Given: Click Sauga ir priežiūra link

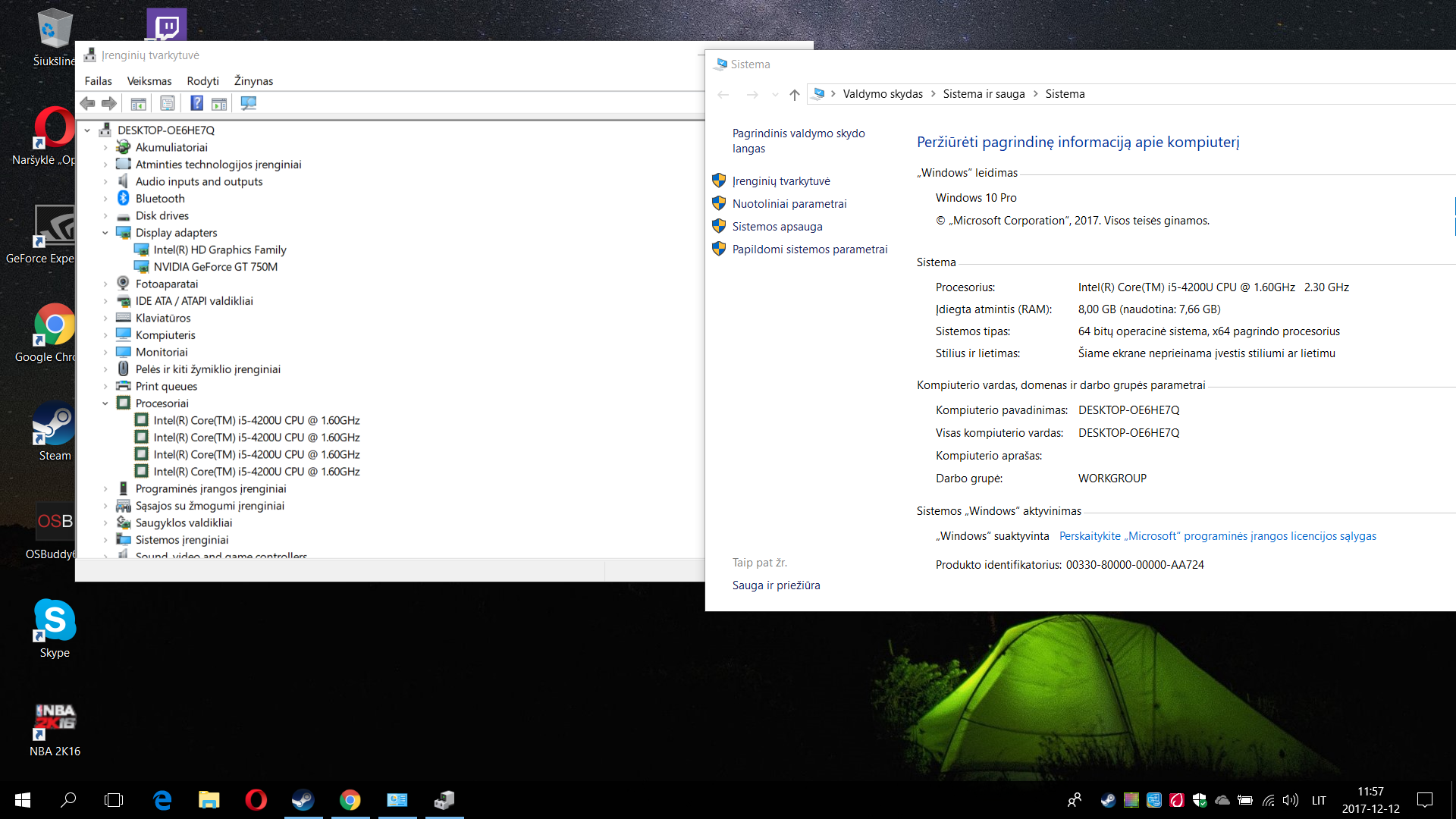Looking at the screenshot, I should pyautogui.click(x=776, y=585).
